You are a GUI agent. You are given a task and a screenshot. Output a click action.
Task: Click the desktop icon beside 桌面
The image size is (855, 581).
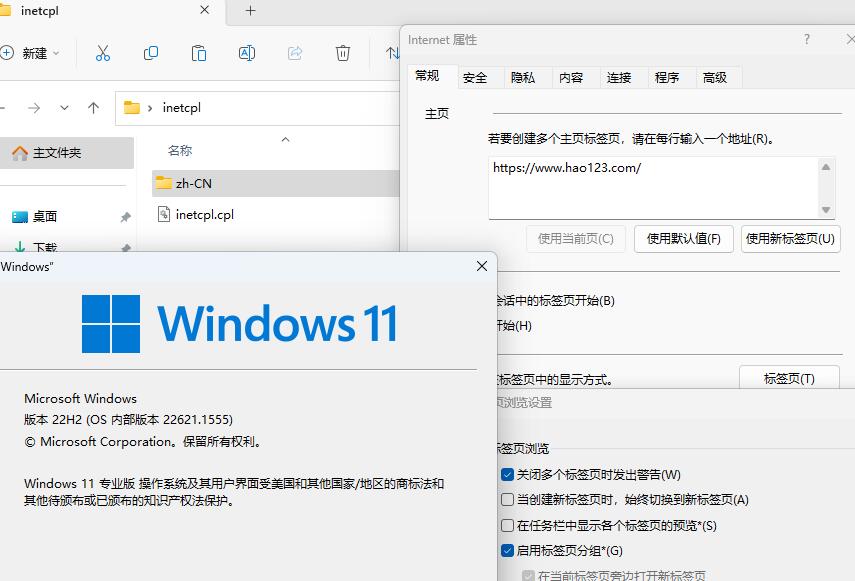(20, 217)
